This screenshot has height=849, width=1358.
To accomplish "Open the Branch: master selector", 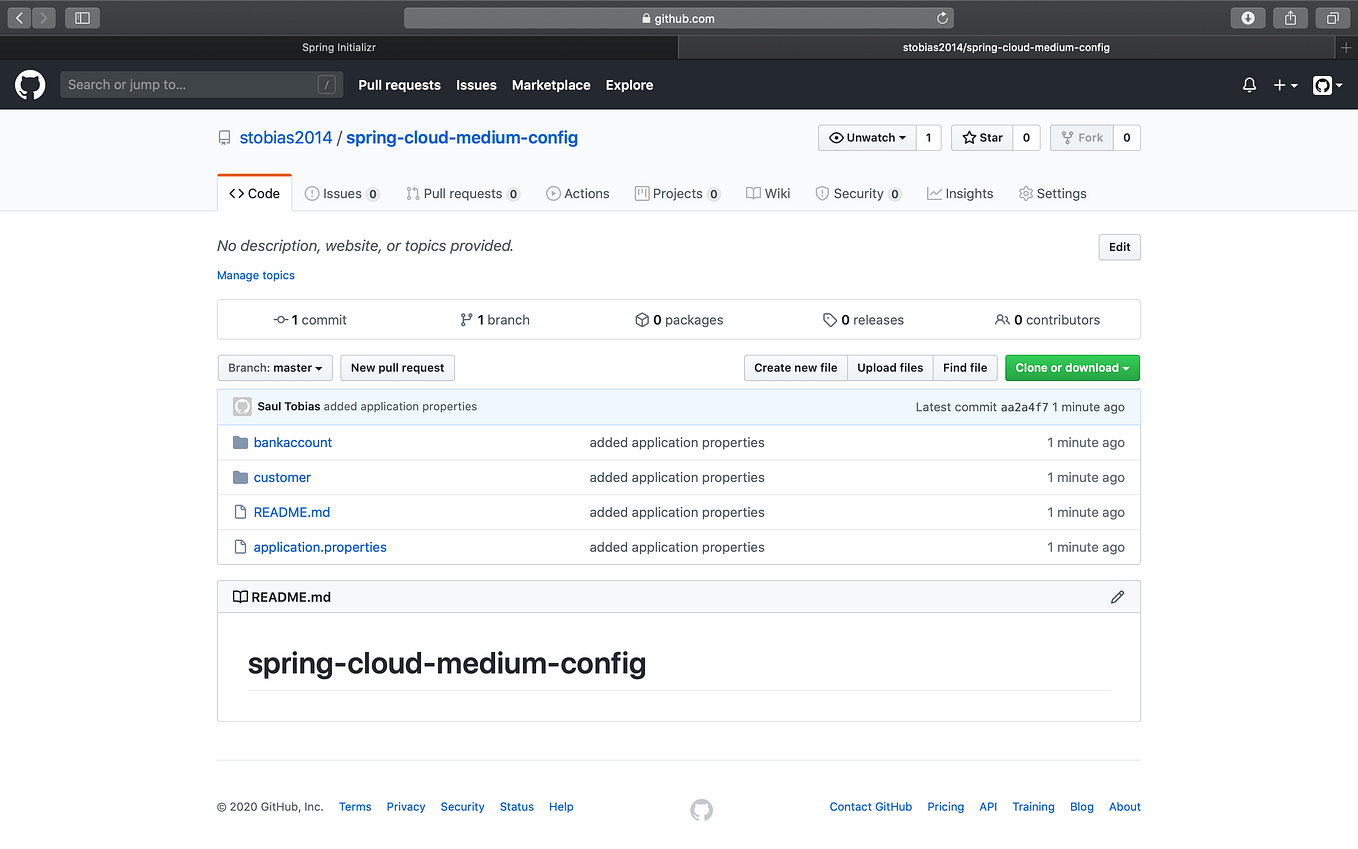I will click(x=274, y=367).
